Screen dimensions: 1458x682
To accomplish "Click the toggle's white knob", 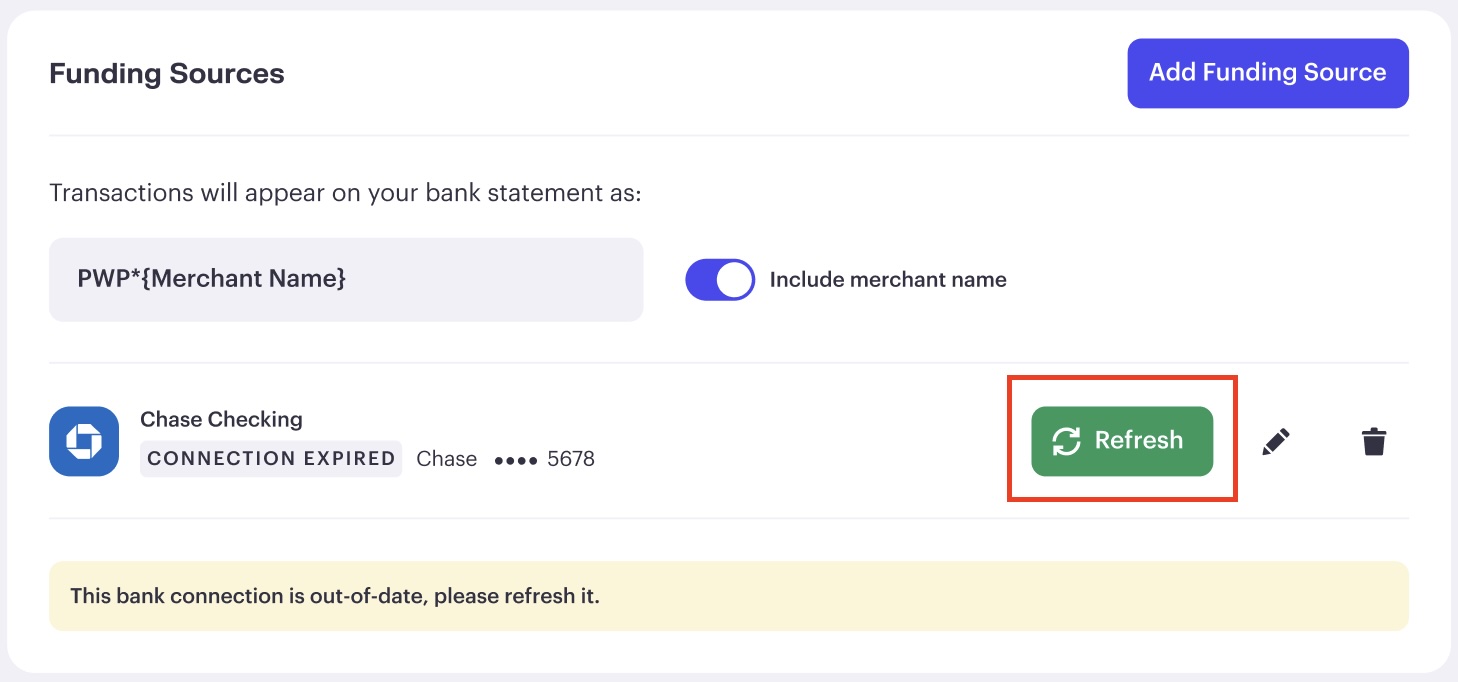I will point(735,280).
